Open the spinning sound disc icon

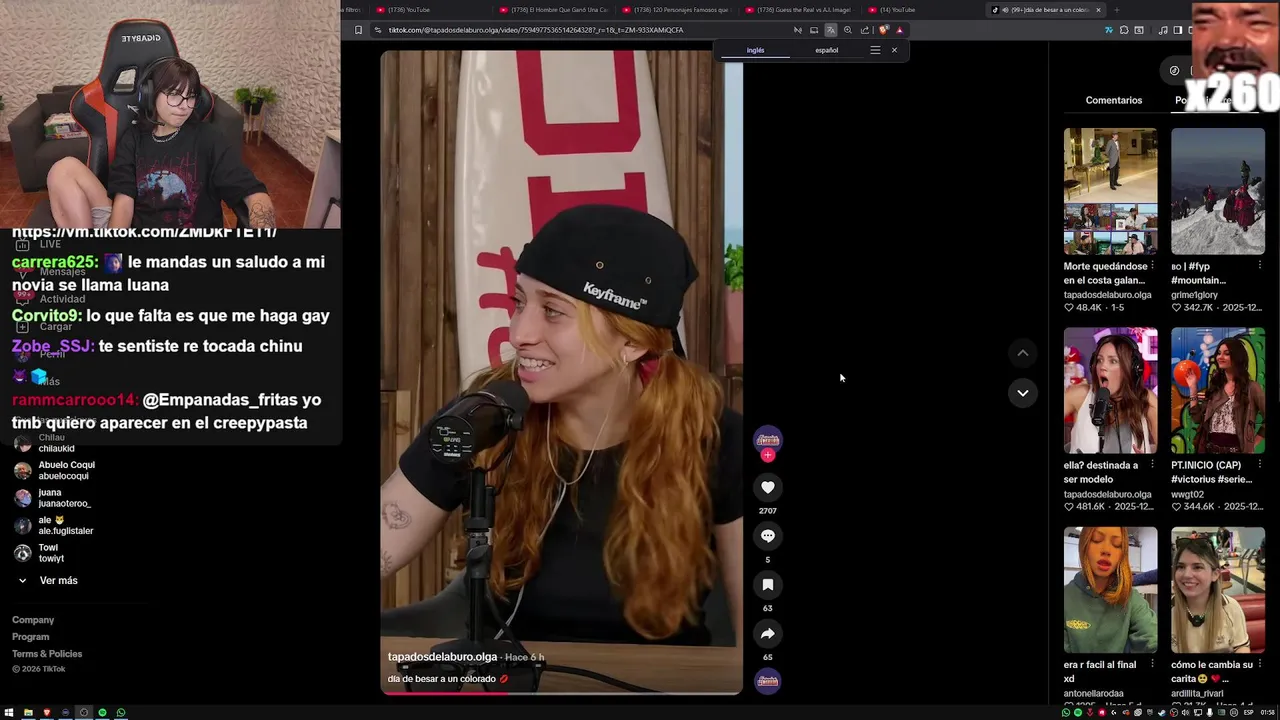[767, 681]
